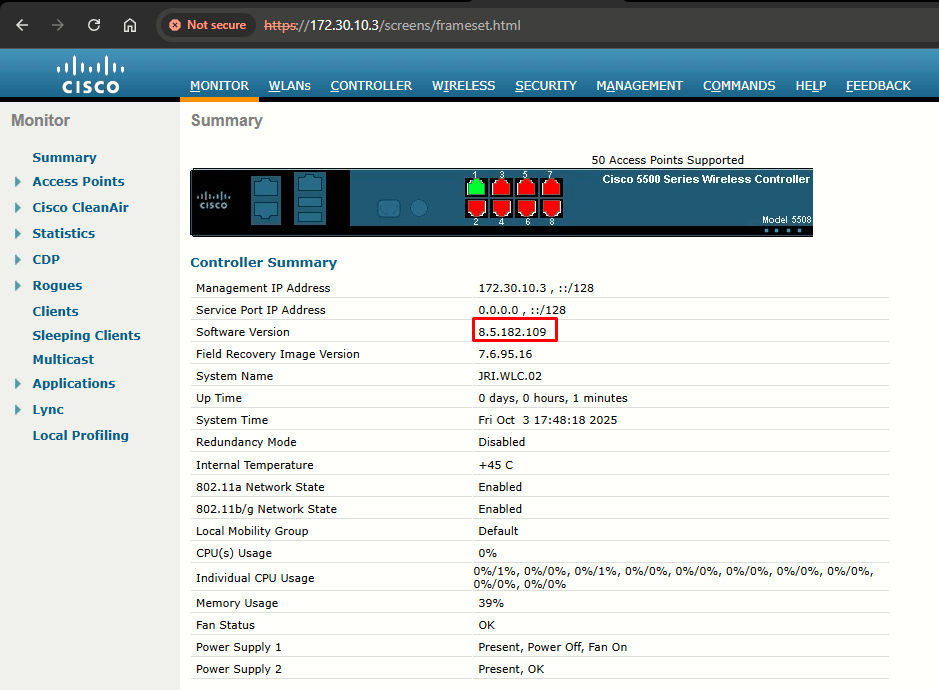Click green port 1 on controller image
939x690 pixels.
click(476, 187)
